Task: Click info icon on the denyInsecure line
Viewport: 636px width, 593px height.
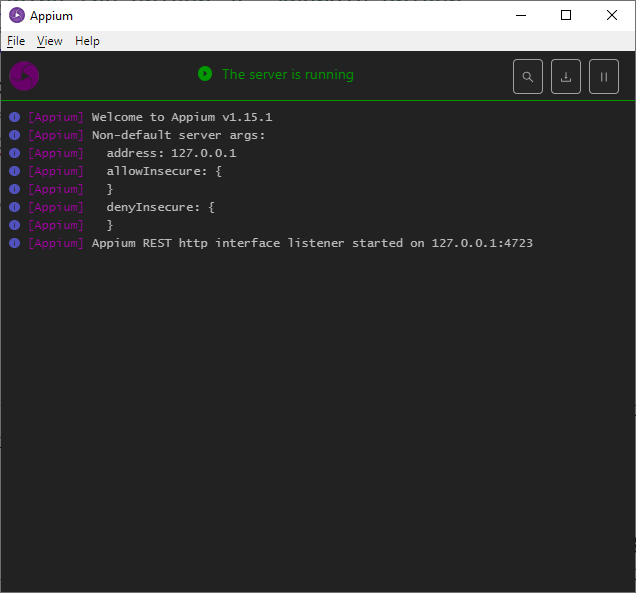Action: [x=15, y=207]
